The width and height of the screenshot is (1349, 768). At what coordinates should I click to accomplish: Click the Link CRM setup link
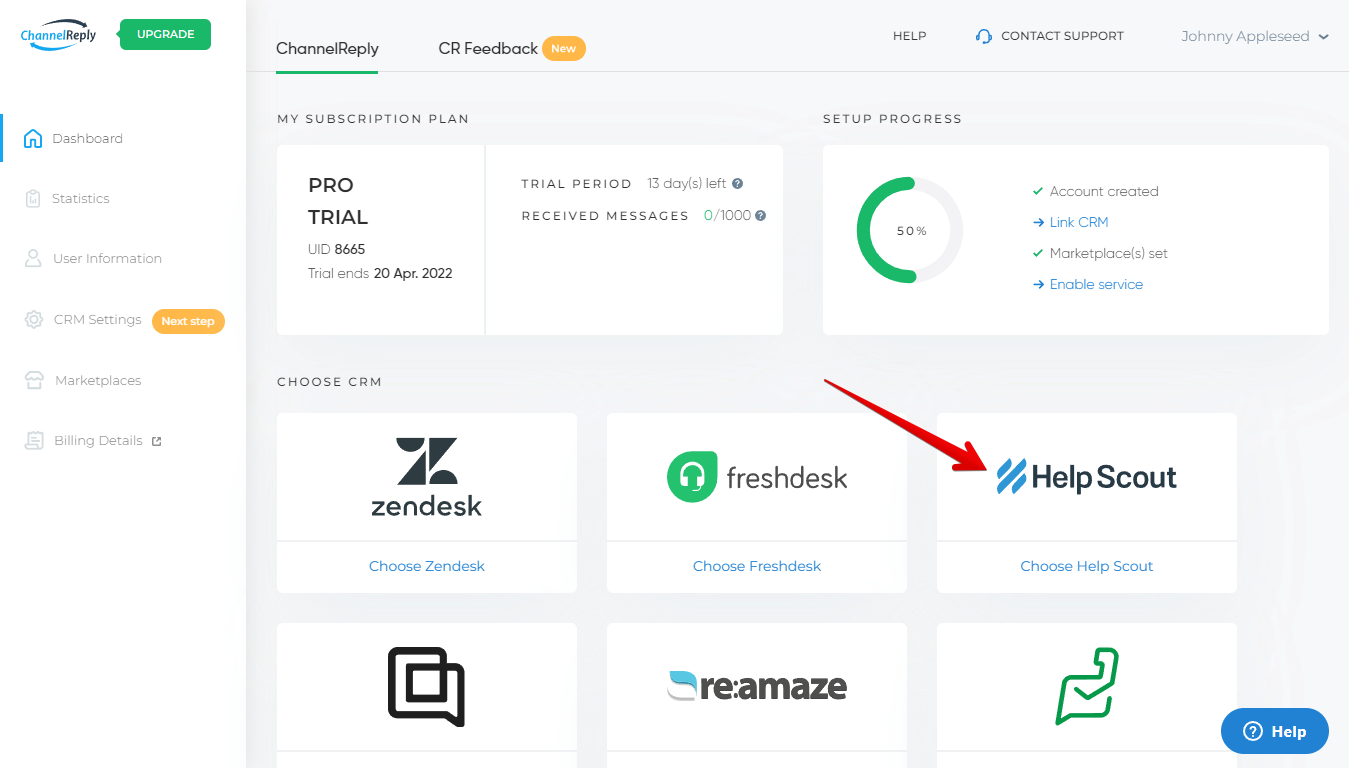pyautogui.click(x=1079, y=222)
